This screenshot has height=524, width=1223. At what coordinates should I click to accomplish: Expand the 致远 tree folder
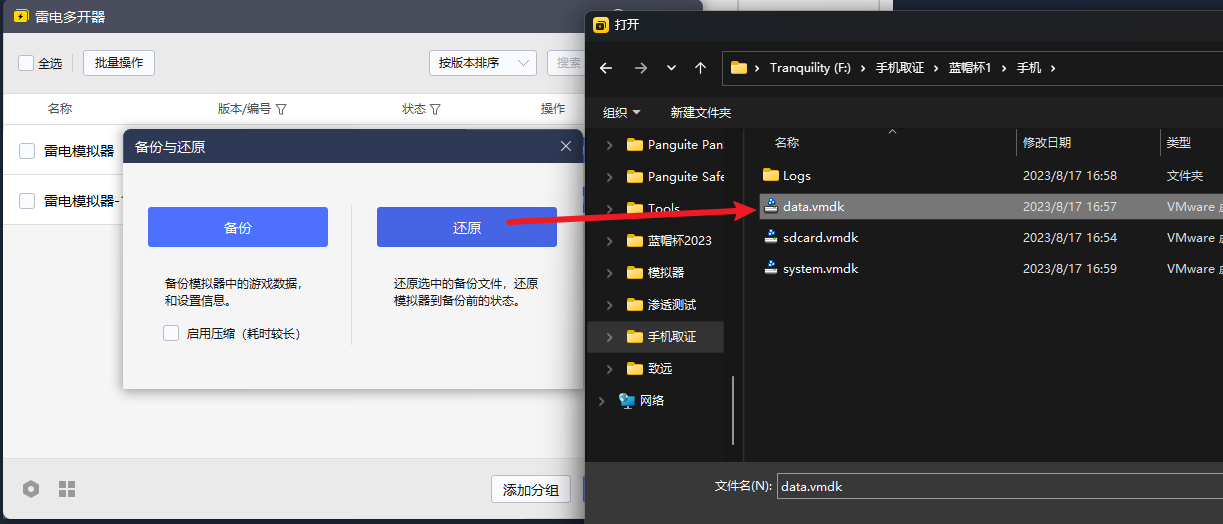click(609, 368)
